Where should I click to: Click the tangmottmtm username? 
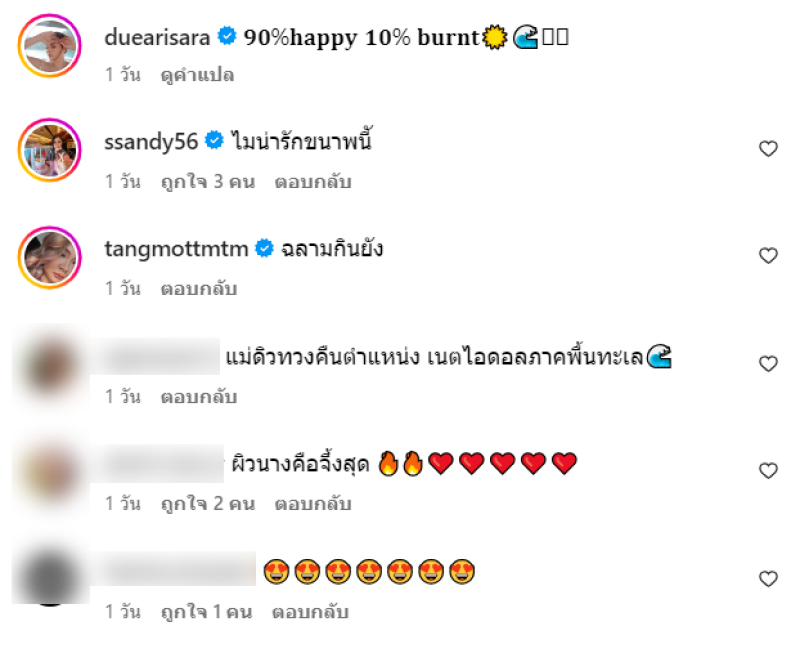click(x=176, y=249)
